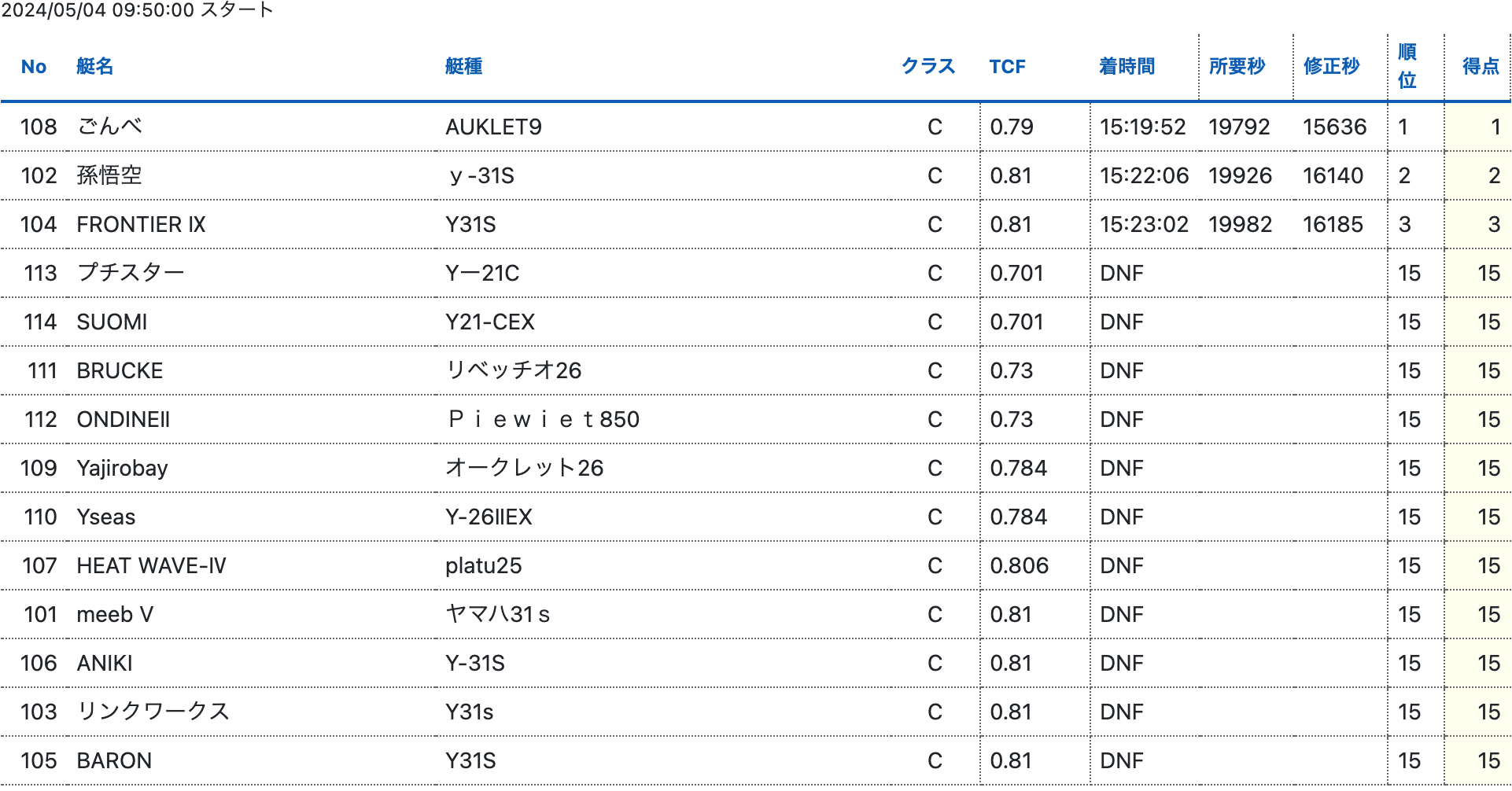
Task: Click the 得点 column header
Action: [1481, 67]
